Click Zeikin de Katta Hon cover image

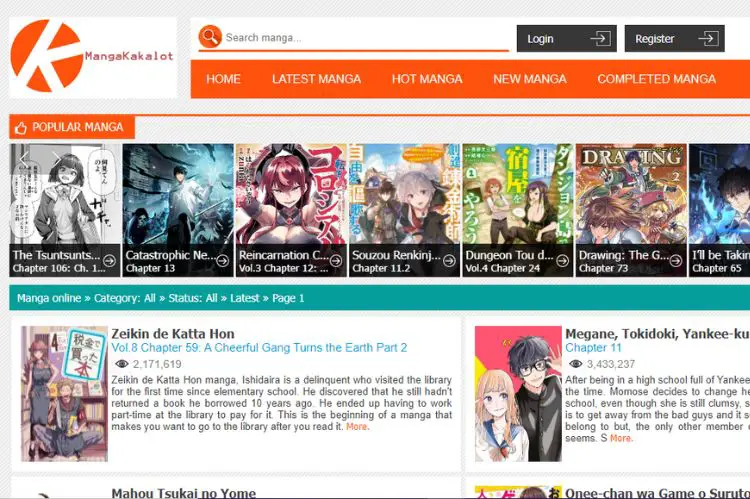pyautogui.click(x=65, y=394)
